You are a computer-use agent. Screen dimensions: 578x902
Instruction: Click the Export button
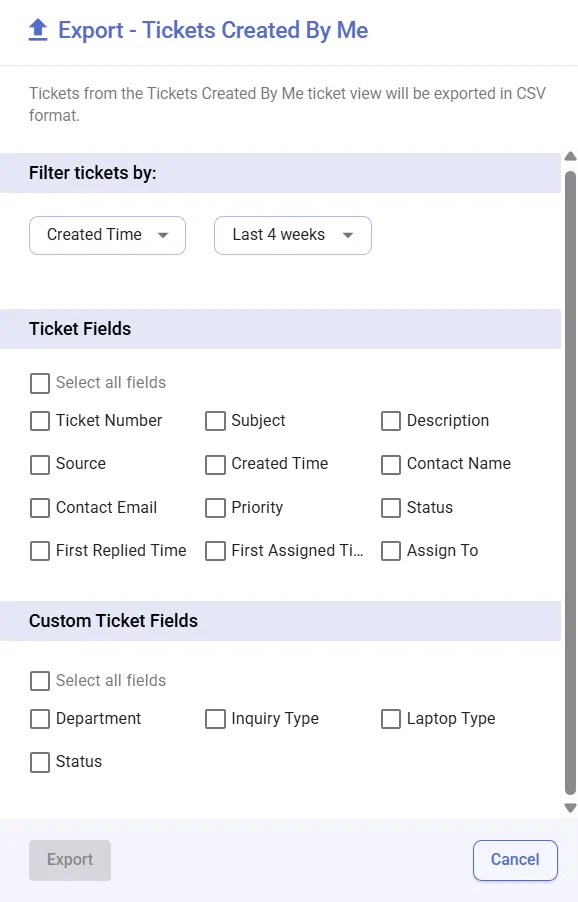(x=69, y=860)
